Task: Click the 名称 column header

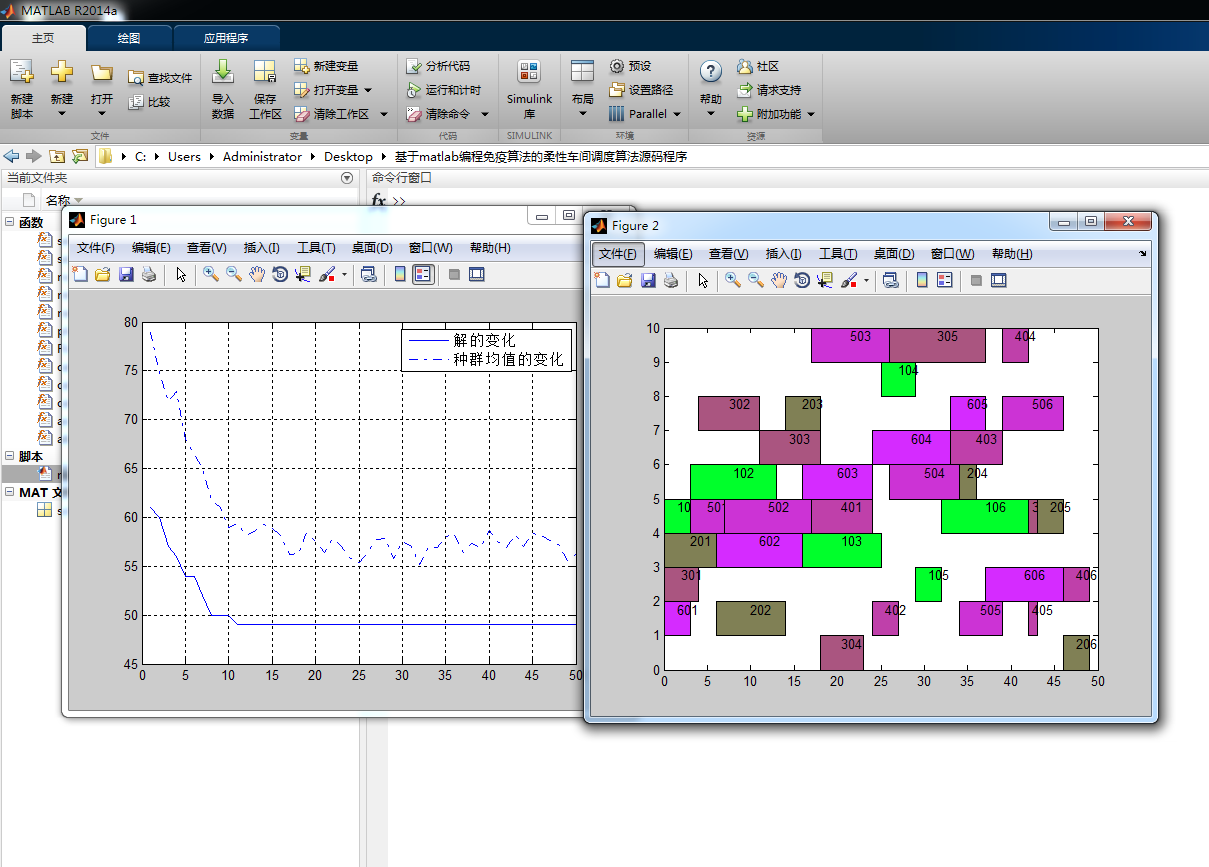Action: [58, 200]
